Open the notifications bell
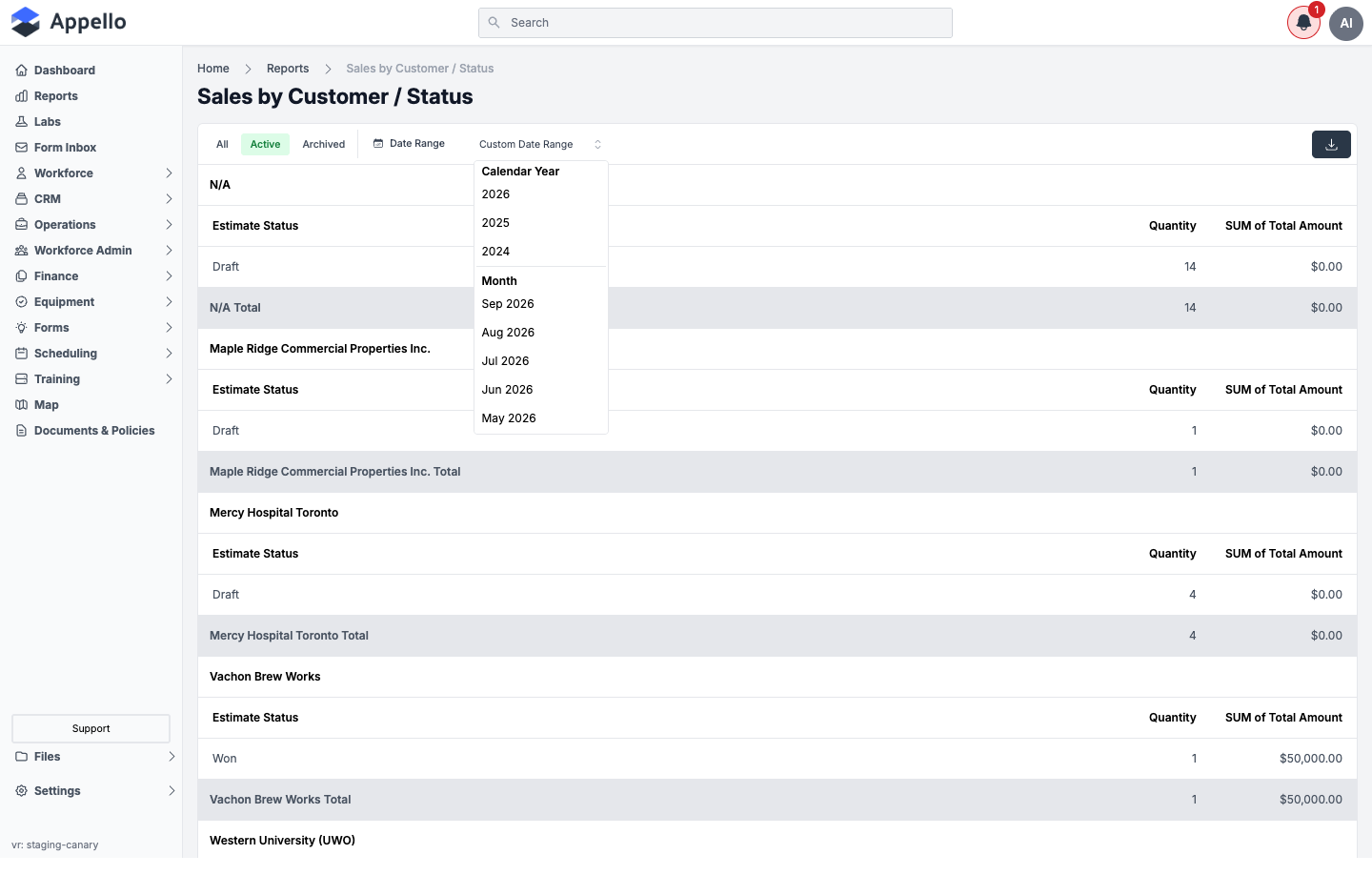Screen dimensions: 1372x875 point(1303,23)
